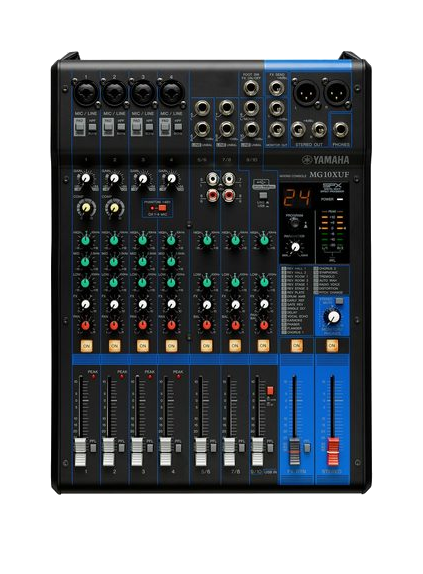Click the Yamaha logo on the mixer

click(x=325, y=160)
